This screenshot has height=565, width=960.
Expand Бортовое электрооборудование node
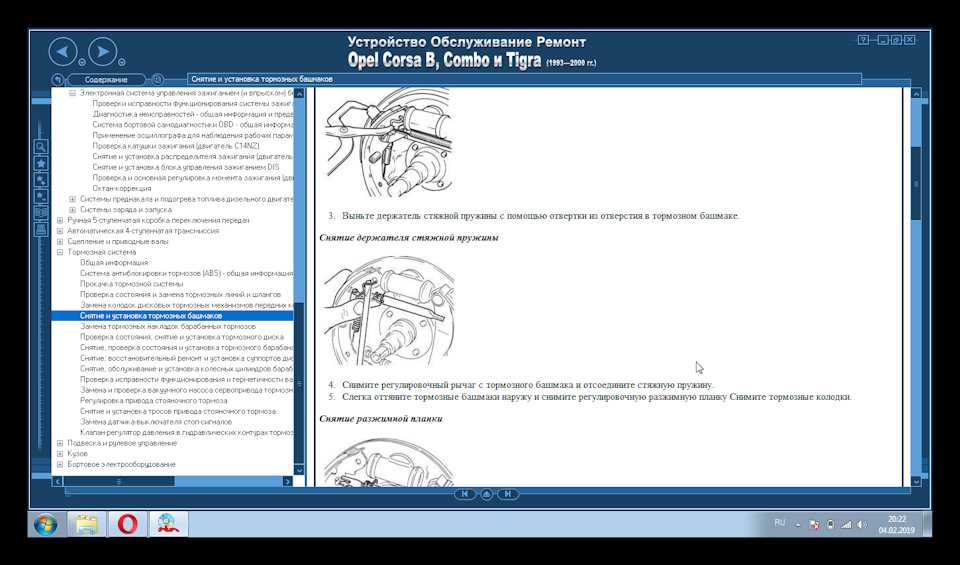point(60,464)
